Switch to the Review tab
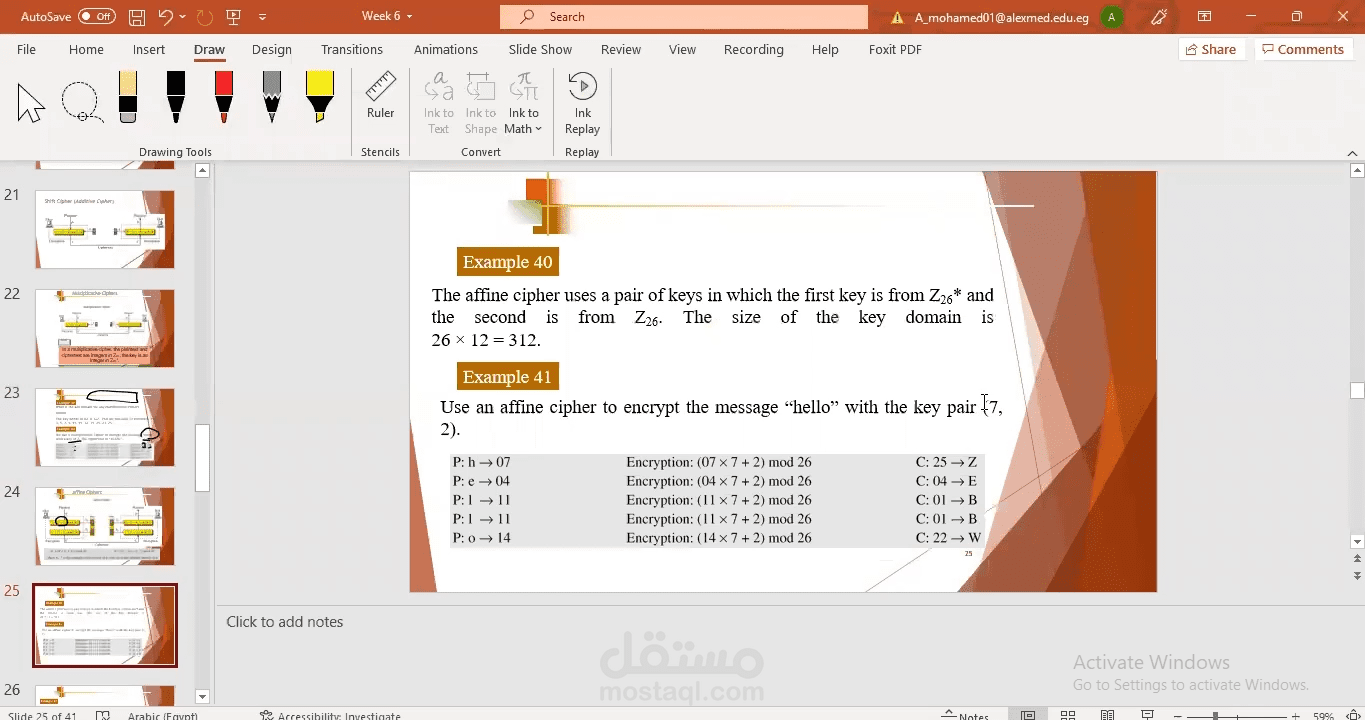The height and width of the screenshot is (720, 1365). [621, 49]
